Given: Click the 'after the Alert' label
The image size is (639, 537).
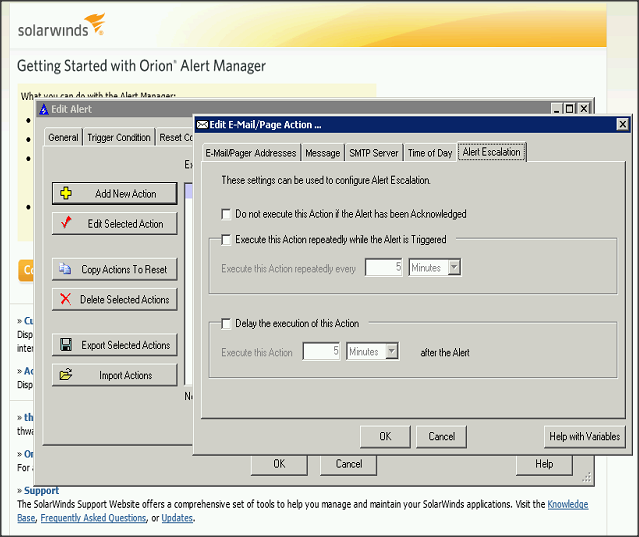Looking at the screenshot, I should click(445, 352).
